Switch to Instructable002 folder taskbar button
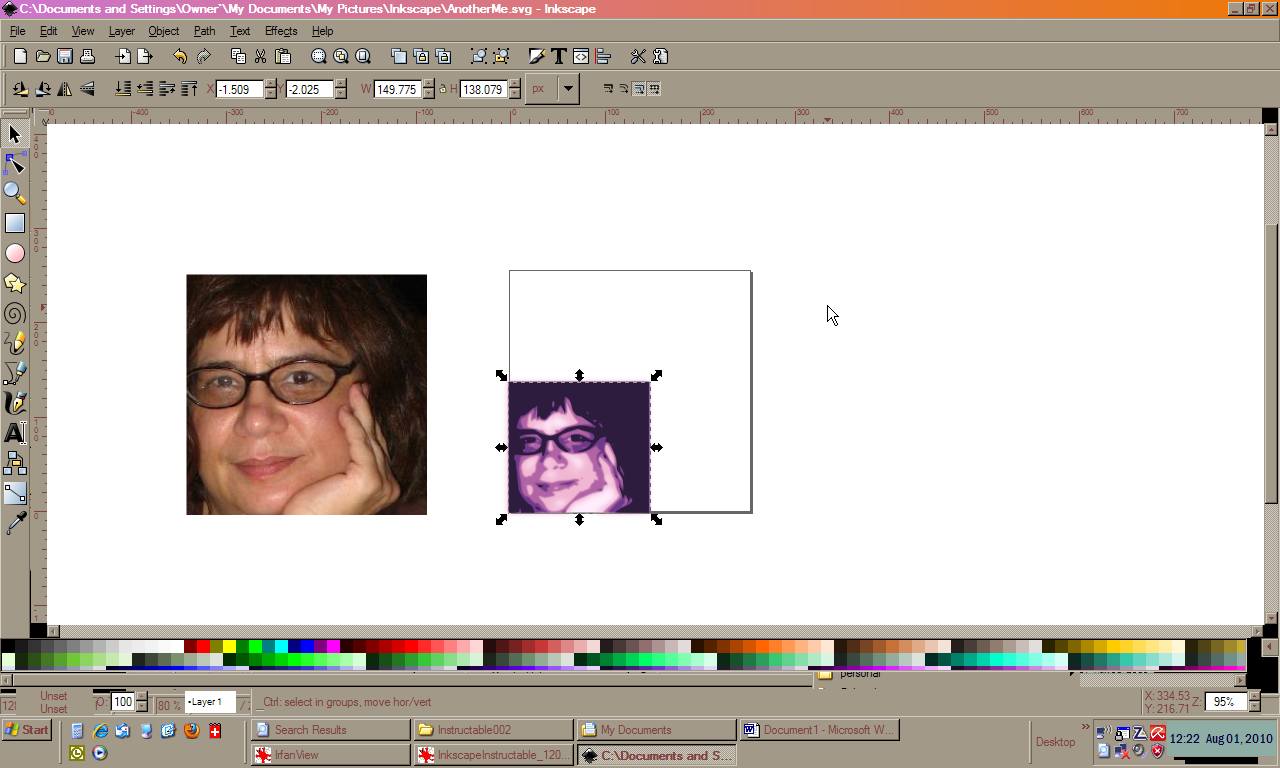This screenshot has width=1280, height=768. (494, 730)
